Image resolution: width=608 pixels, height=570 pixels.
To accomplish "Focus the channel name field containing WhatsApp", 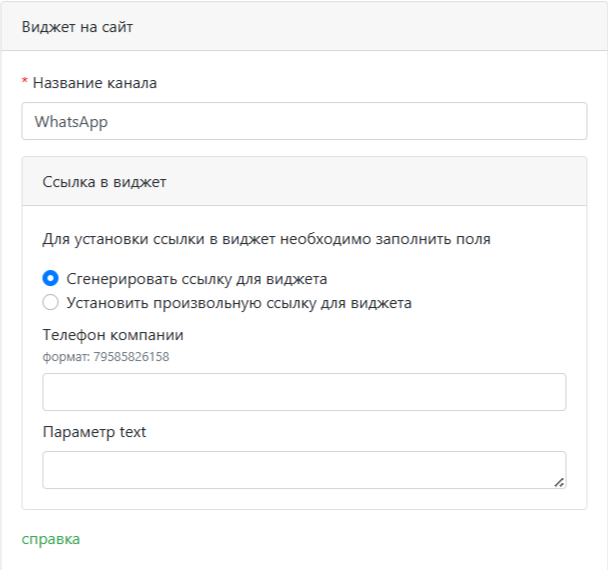I will tap(304, 122).
